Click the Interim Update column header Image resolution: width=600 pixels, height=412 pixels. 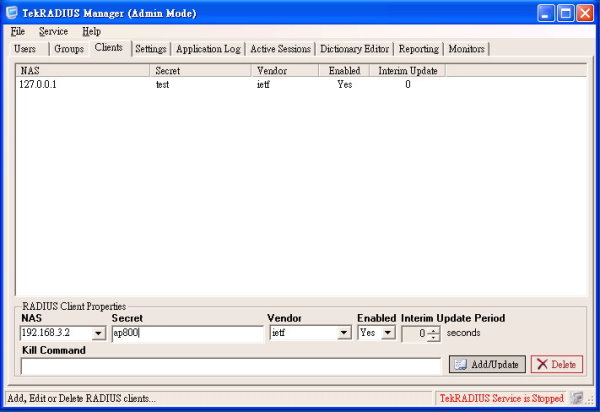(408, 70)
